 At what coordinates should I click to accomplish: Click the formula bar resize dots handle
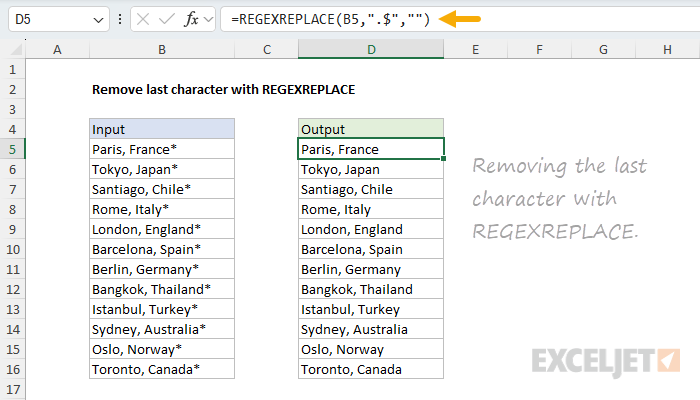(120, 19)
